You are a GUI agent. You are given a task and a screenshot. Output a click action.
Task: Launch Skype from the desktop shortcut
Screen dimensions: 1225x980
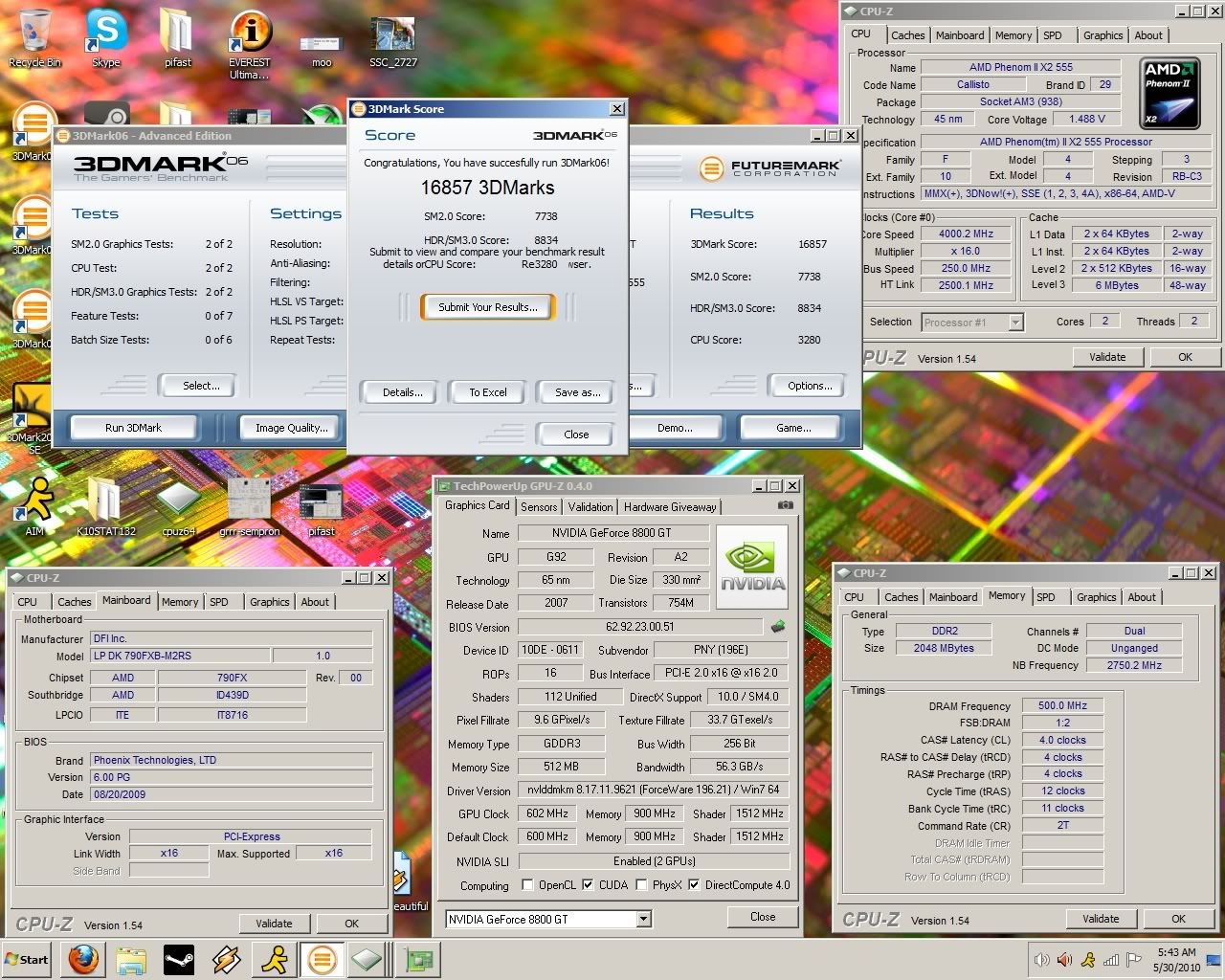tap(106, 38)
